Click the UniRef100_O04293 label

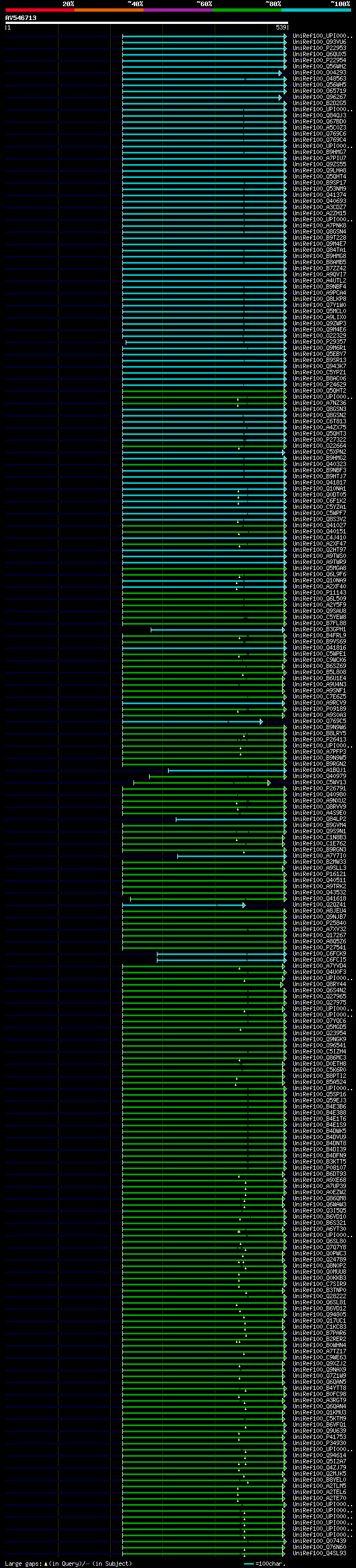point(319,72)
